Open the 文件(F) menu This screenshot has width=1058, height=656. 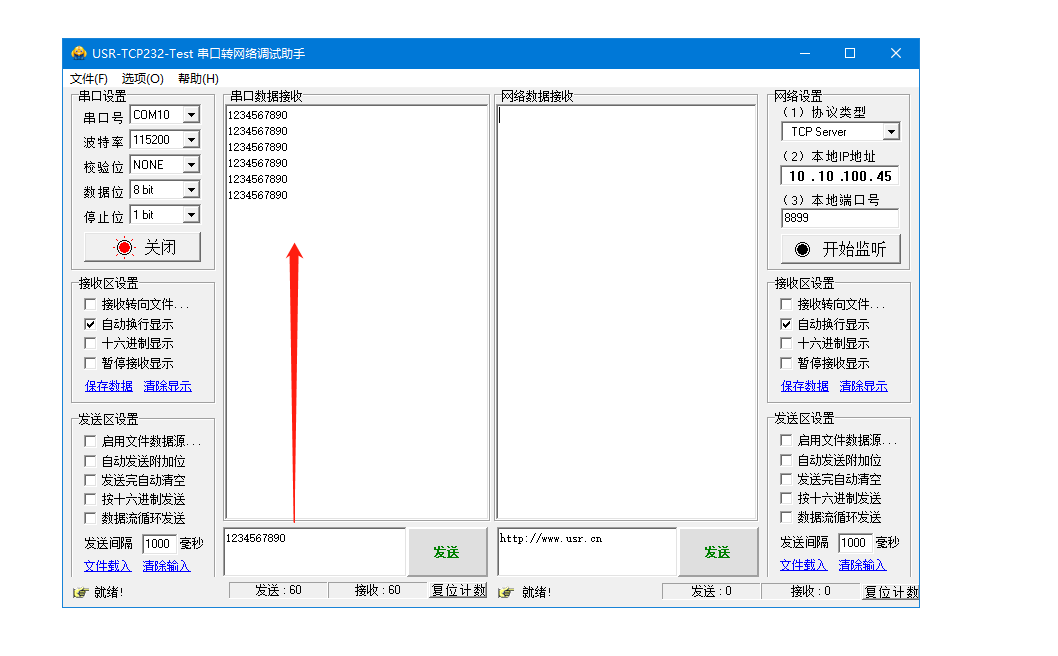click(x=88, y=79)
